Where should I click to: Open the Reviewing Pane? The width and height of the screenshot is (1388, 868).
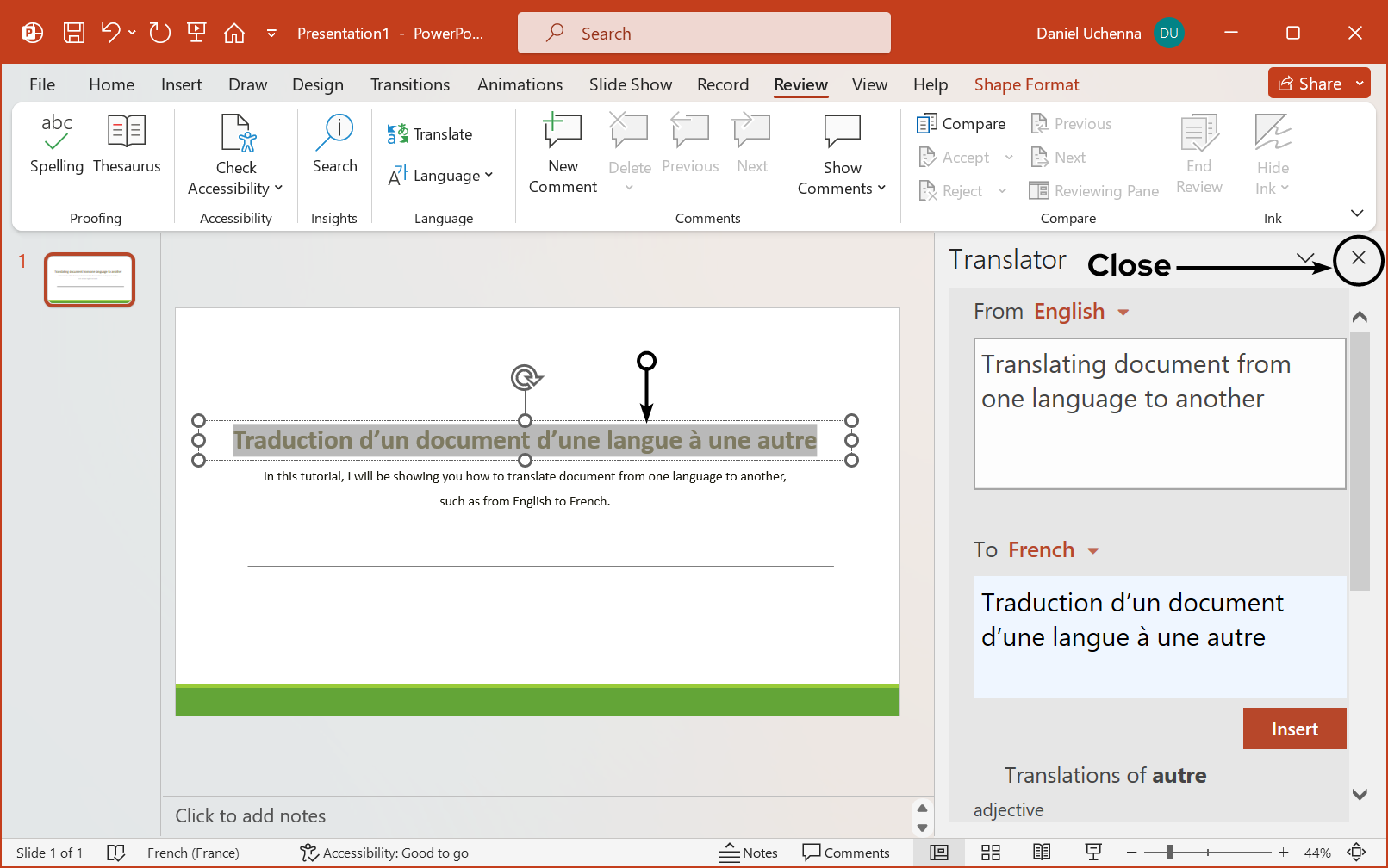pyautogui.click(x=1093, y=190)
